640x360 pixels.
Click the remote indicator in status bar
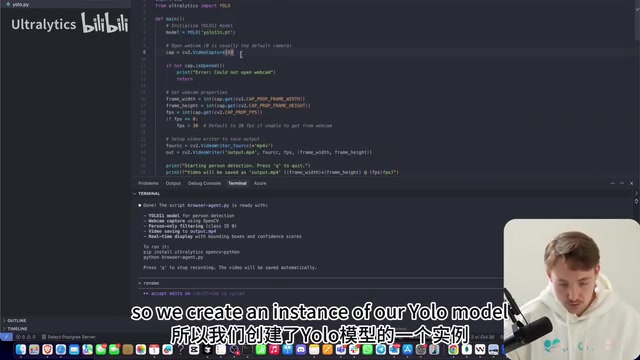[x=6, y=337]
